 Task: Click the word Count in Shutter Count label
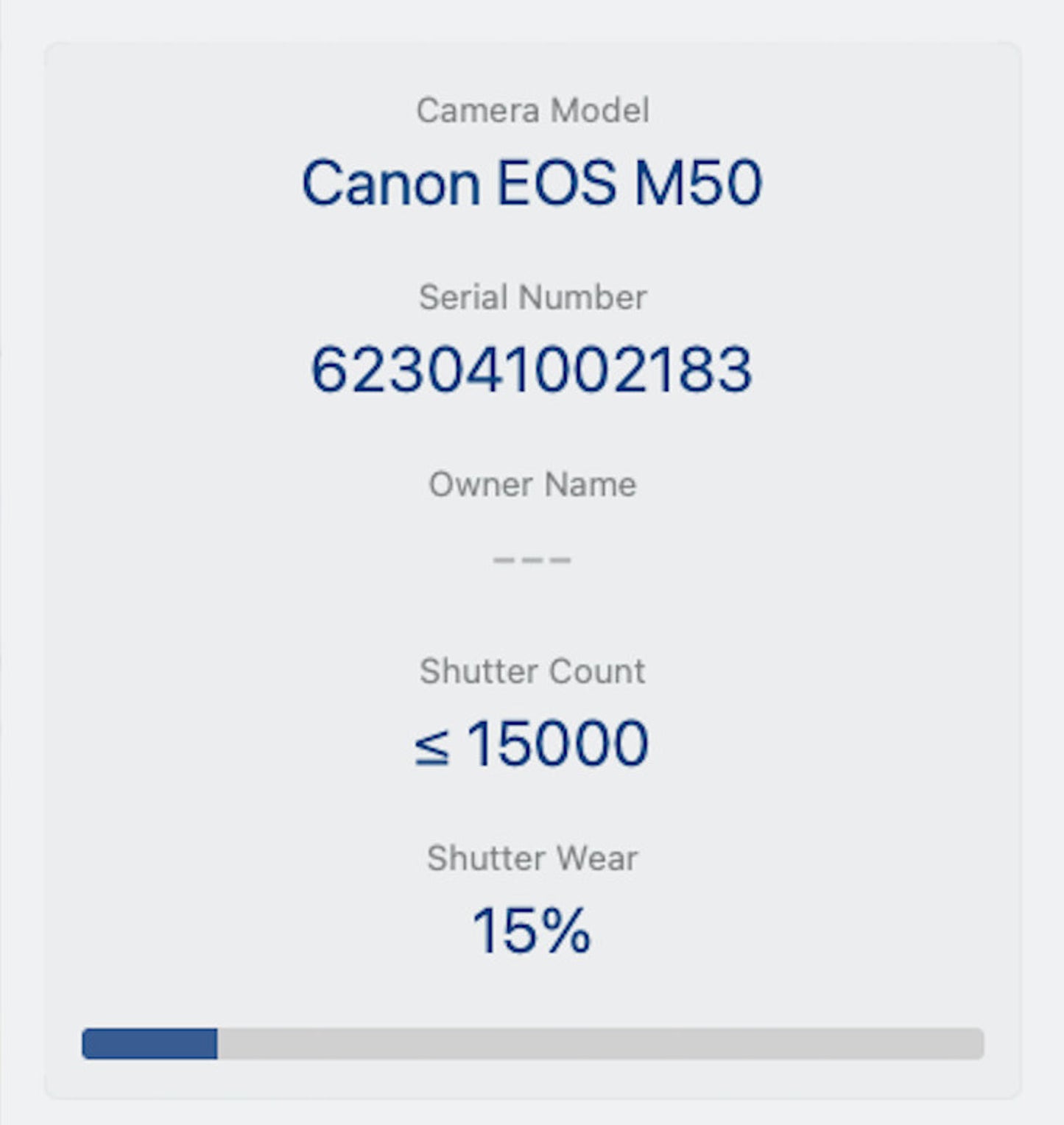click(596, 671)
